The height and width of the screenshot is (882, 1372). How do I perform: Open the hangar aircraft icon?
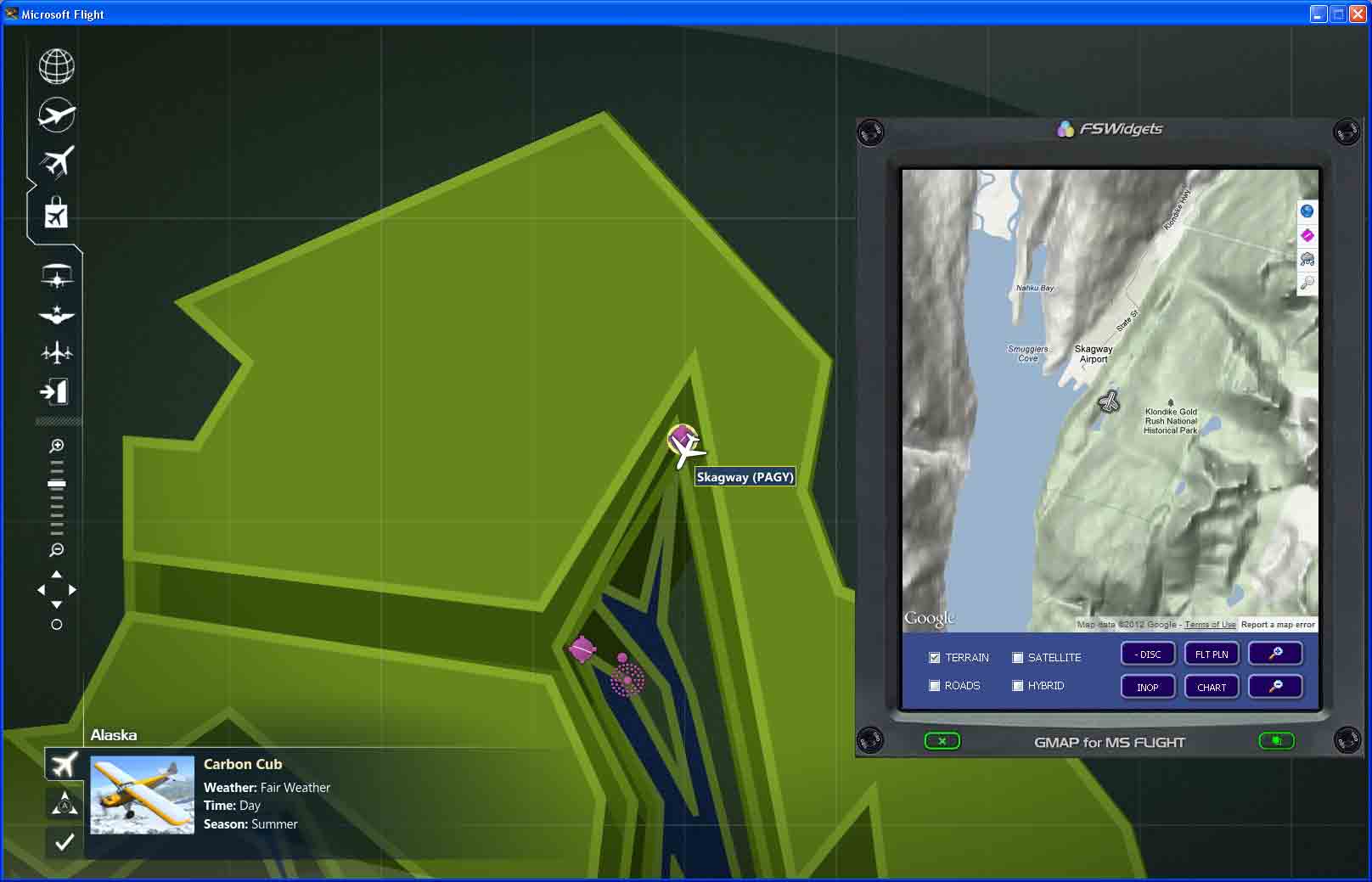(57, 276)
